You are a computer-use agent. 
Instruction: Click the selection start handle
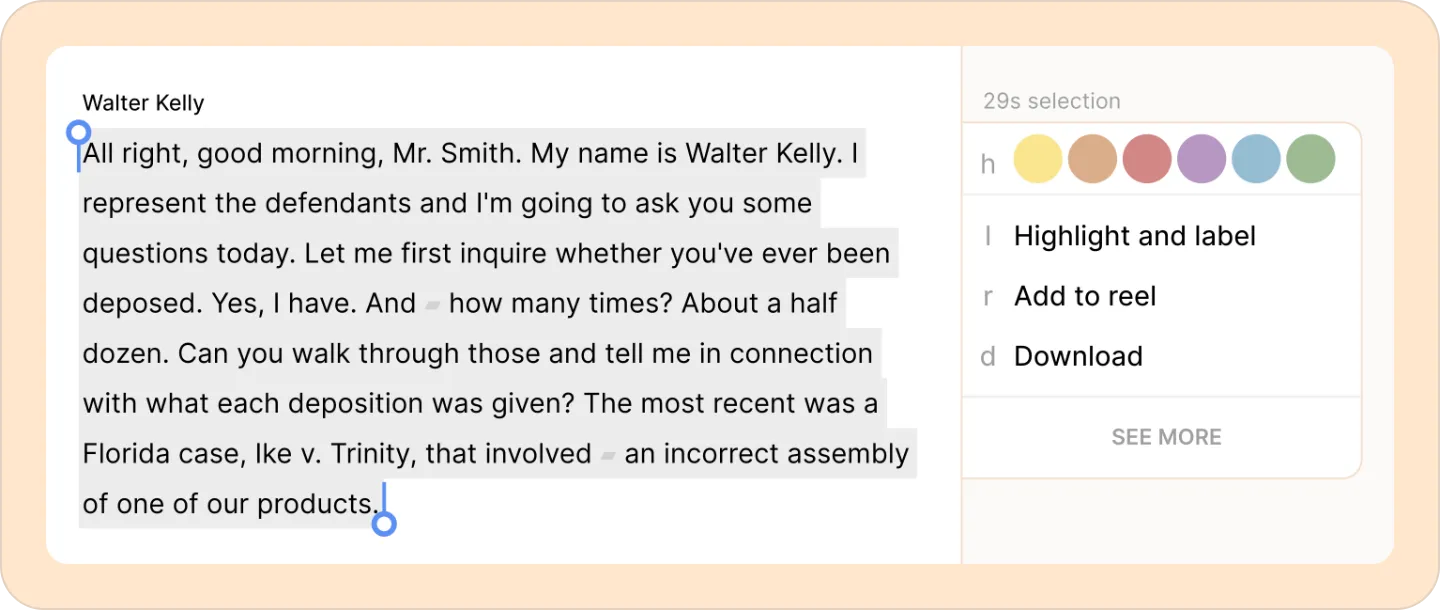[x=78, y=133]
